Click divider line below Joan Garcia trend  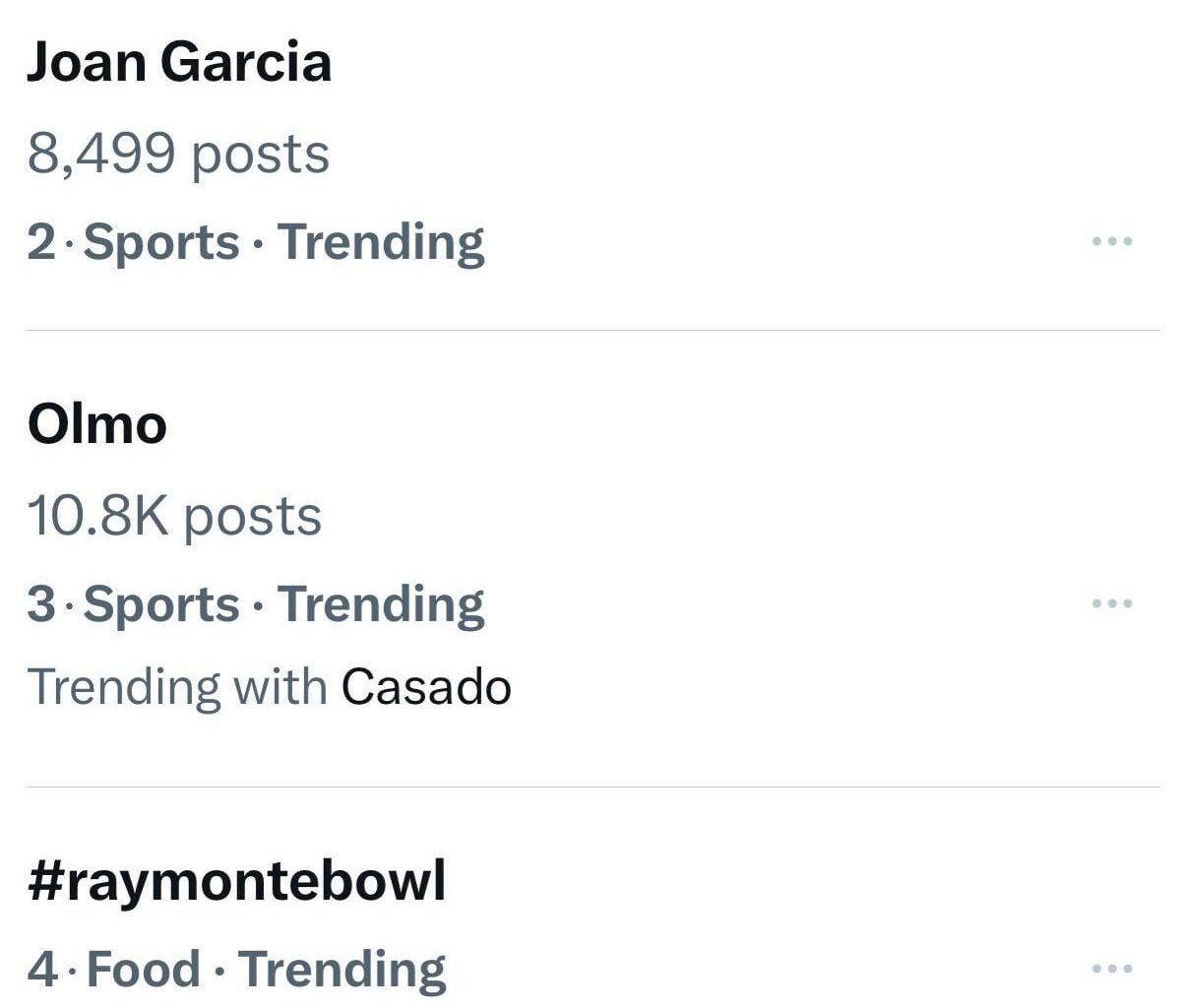pos(593,330)
